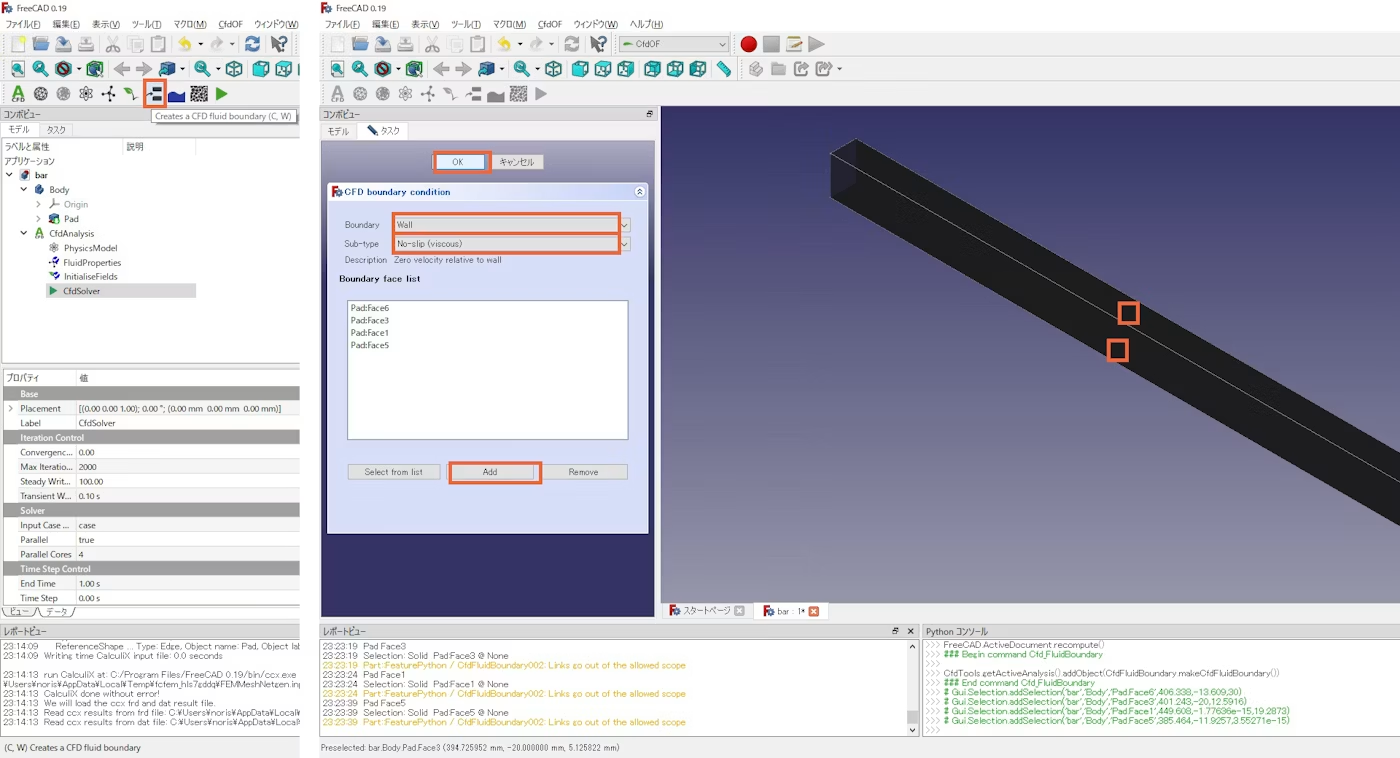The height and width of the screenshot is (758, 1400).
Task: Click the fluid properties node icon in left toolbar
Action: point(108,94)
